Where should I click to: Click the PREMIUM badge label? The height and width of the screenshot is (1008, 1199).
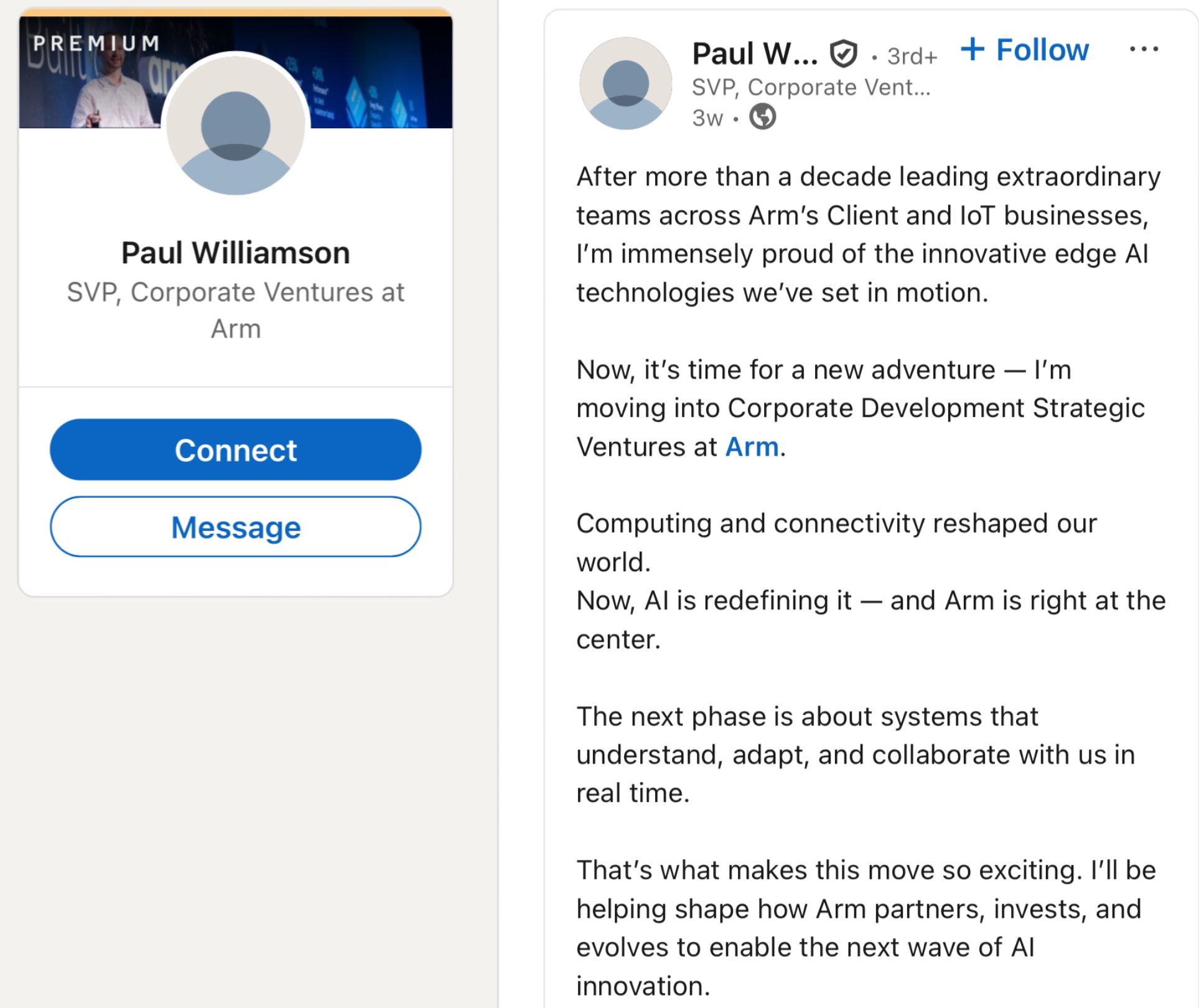96,43
